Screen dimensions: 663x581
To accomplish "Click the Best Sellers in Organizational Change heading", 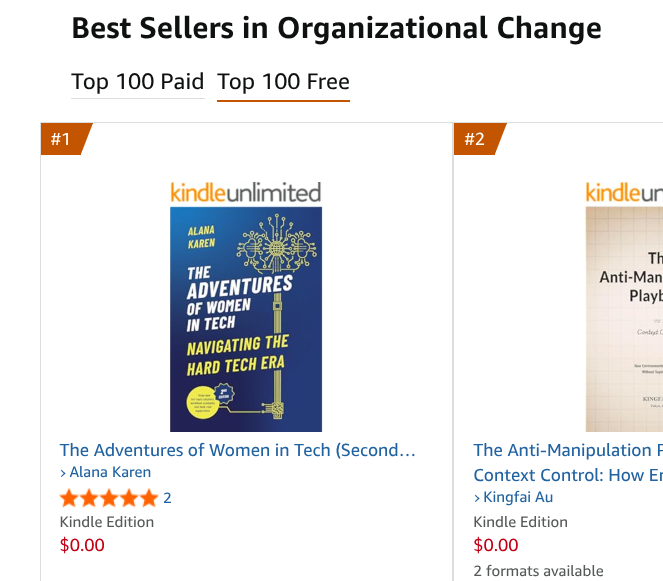I will tap(337, 28).
